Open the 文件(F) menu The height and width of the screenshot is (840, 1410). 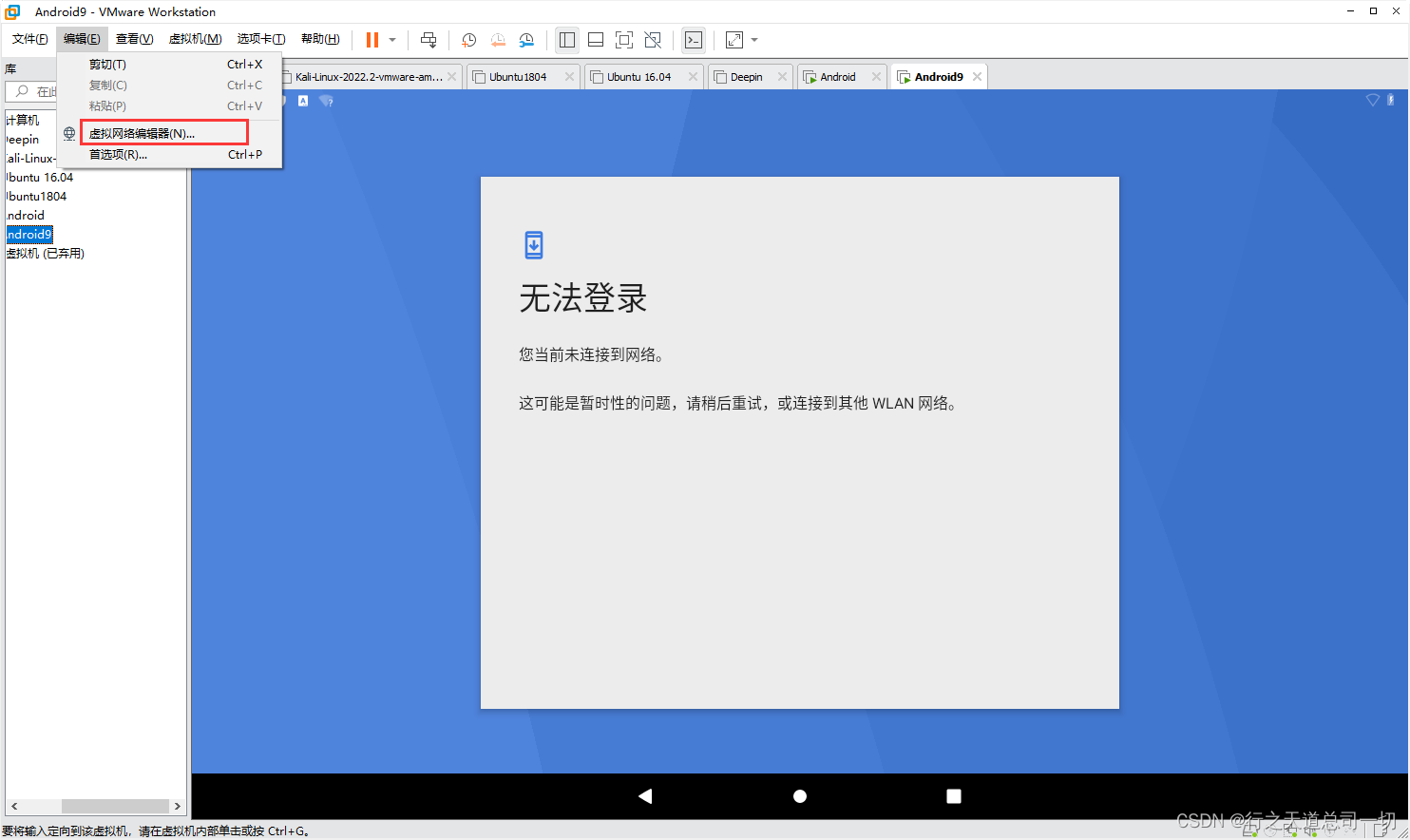click(29, 39)
